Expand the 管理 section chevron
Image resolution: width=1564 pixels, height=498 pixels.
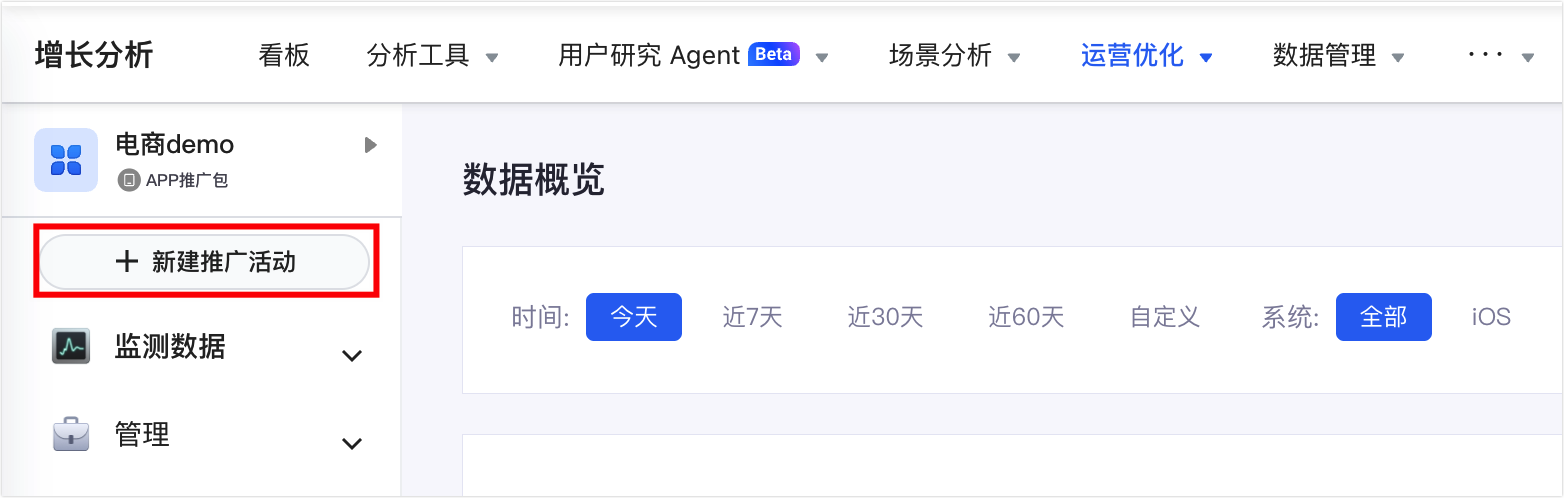(x=352, y=443)
